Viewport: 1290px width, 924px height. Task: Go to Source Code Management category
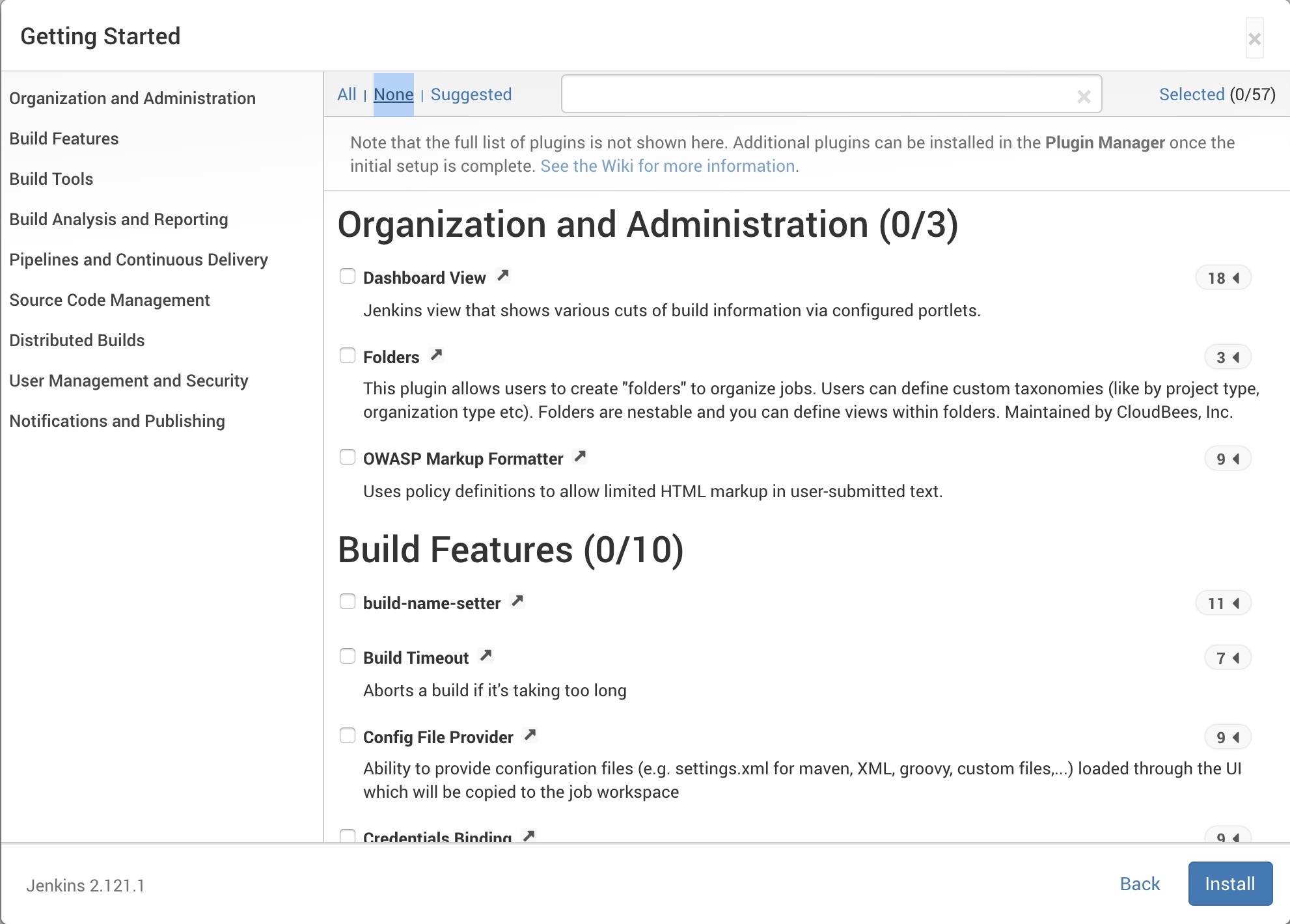109,300
